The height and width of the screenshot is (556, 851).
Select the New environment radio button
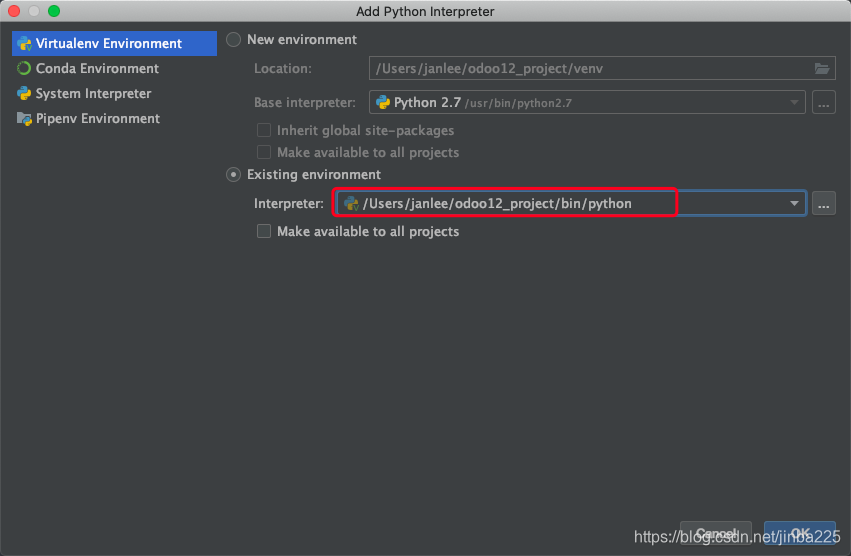pyautogui.click(x=233, y=40)
